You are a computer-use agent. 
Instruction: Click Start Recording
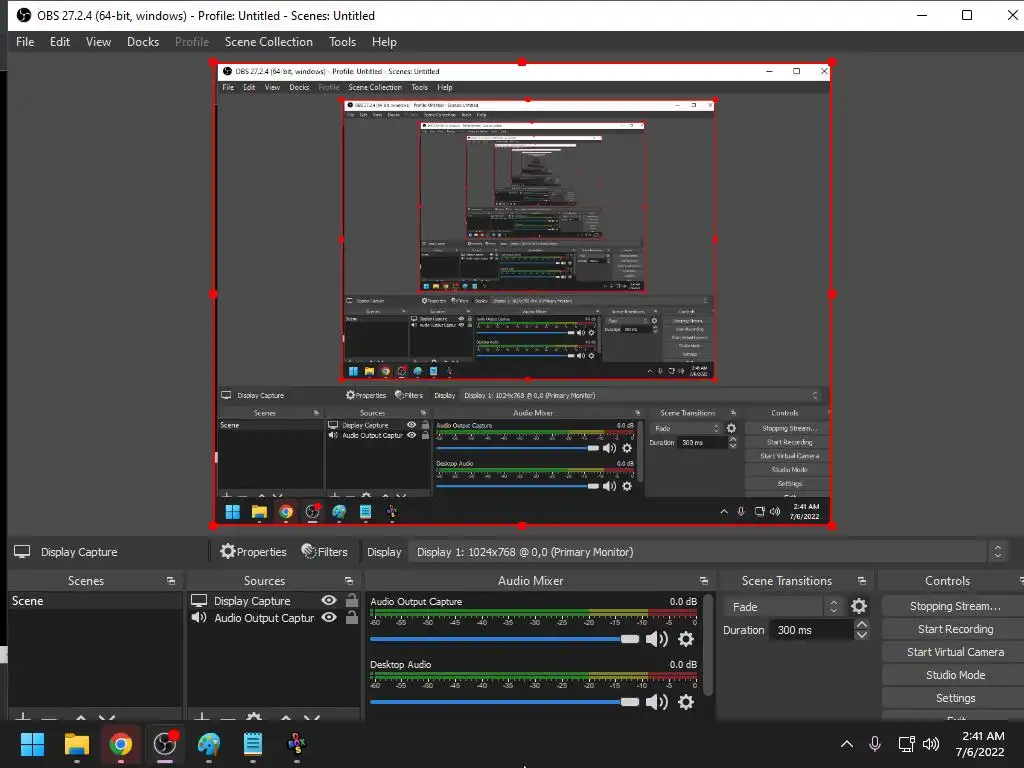coord(955,629)
